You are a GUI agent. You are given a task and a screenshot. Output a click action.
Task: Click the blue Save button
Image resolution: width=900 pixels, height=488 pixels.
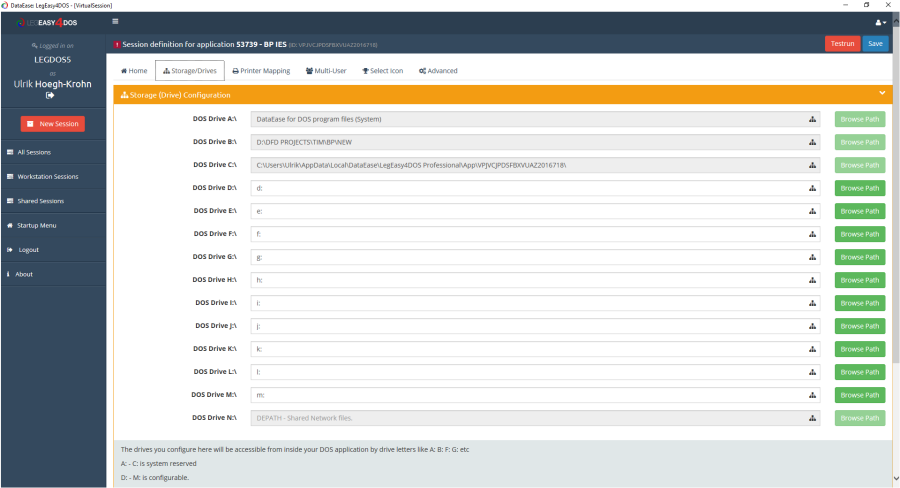875,44
